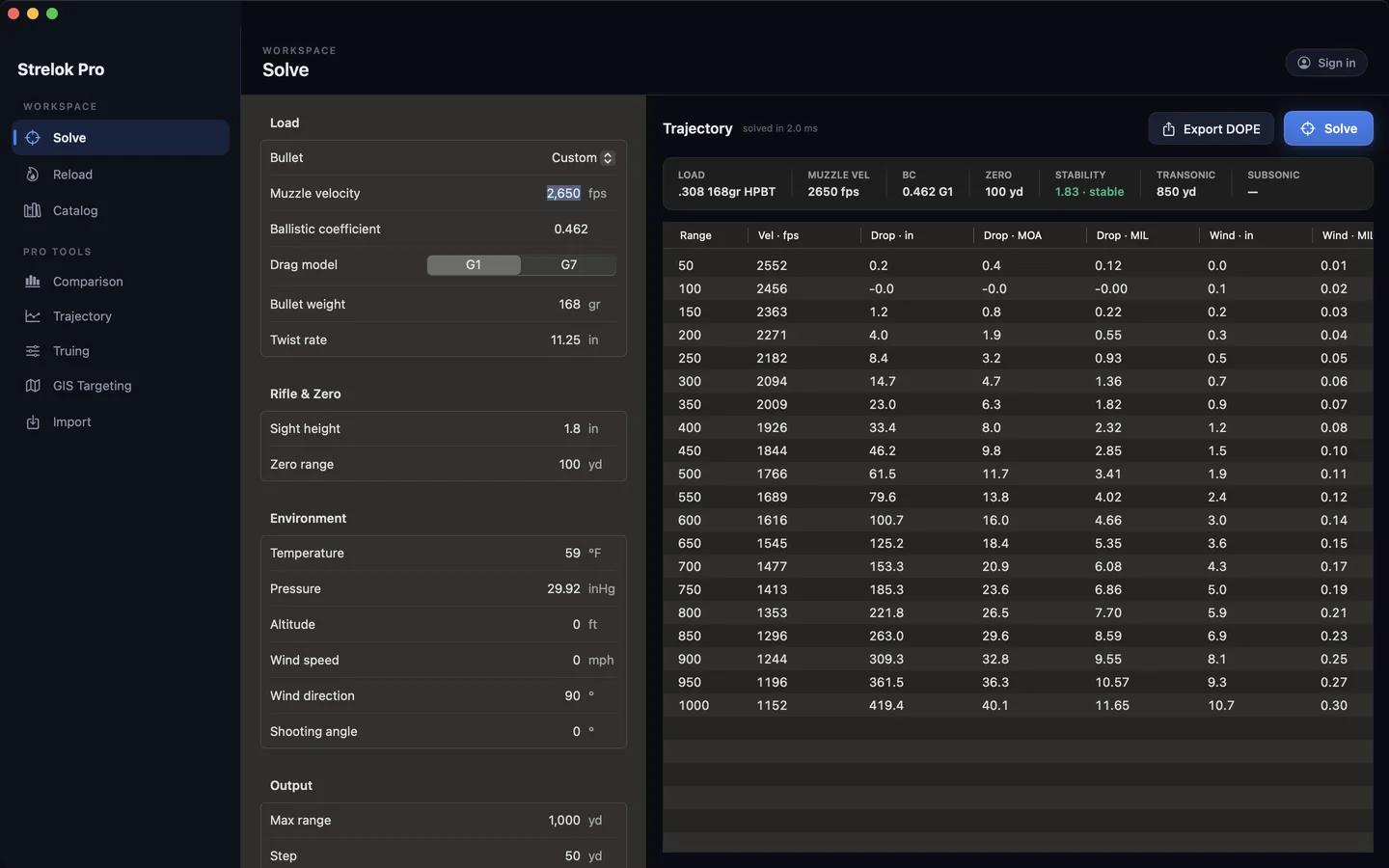1389x868 pixels.
Task: Select the 1000 yard range row
Action: (1018, 705)
